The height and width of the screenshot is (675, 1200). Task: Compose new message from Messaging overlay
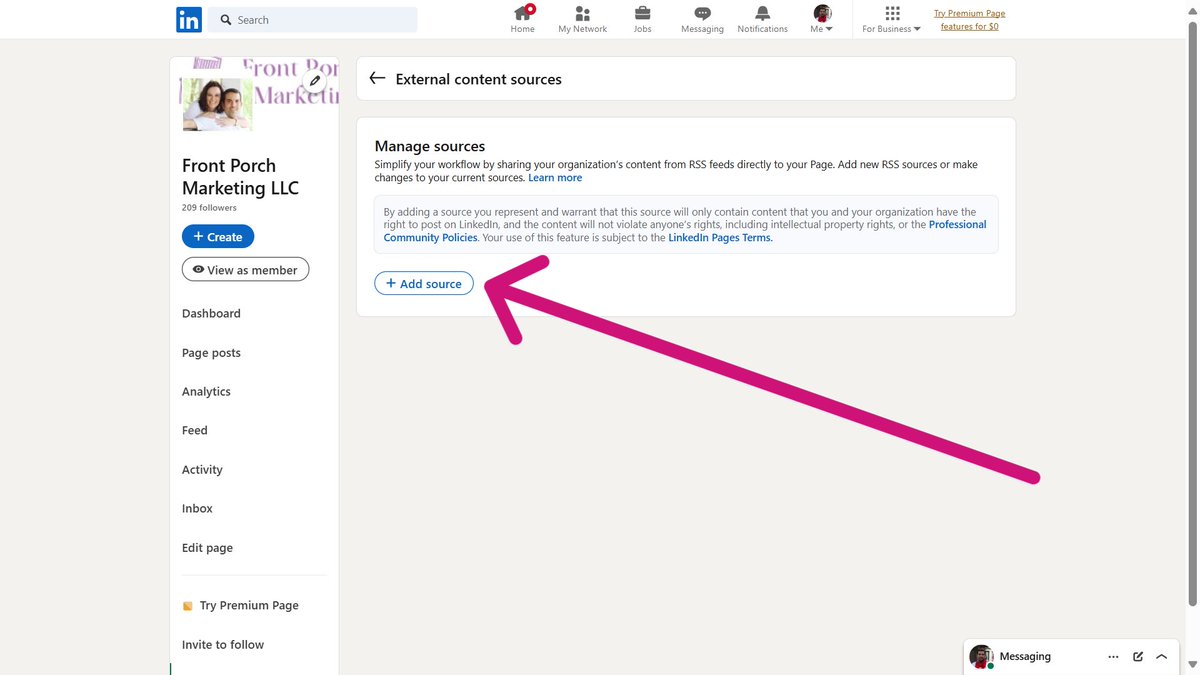pyautogui.click(x=1138, y=657)
